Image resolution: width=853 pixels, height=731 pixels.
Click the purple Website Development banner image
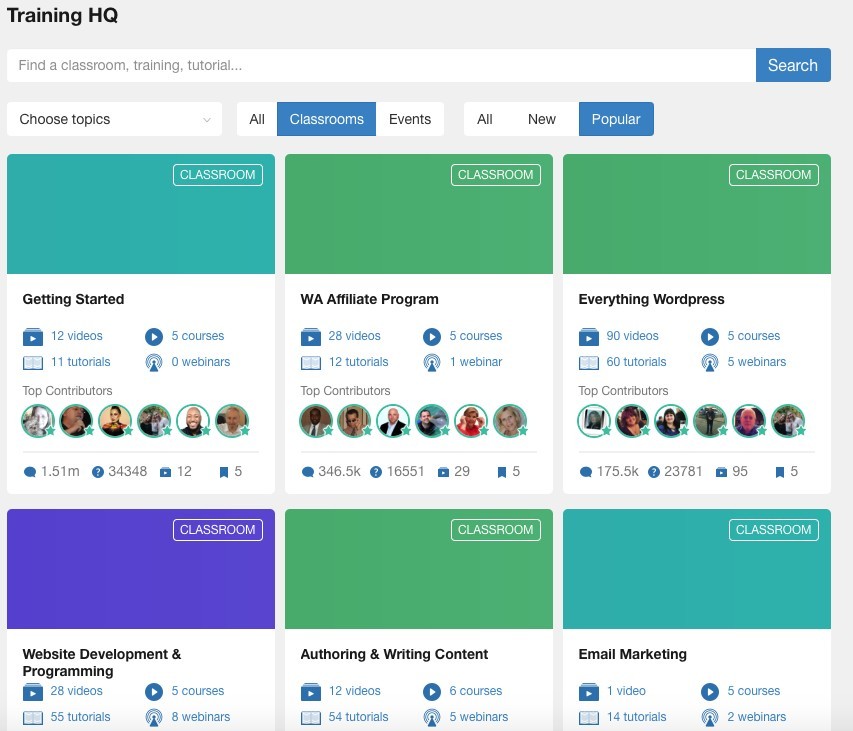141,569
